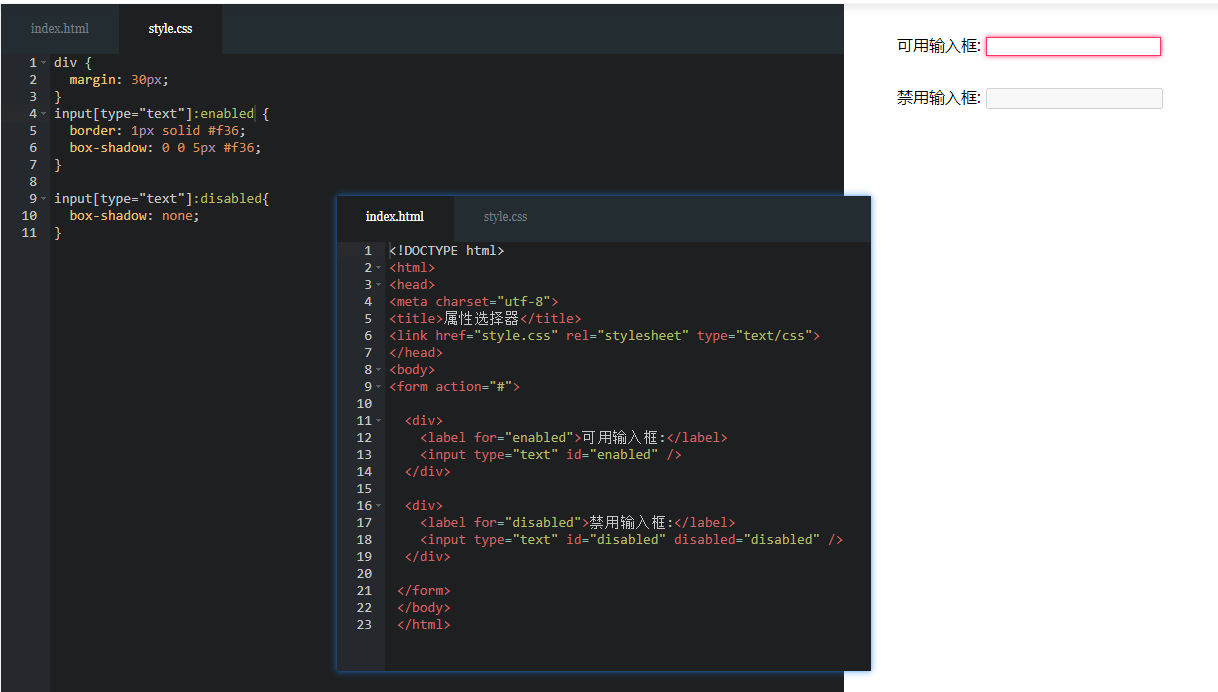
Task: Fold the <body> tag at line 8
Action: point(378,370)
